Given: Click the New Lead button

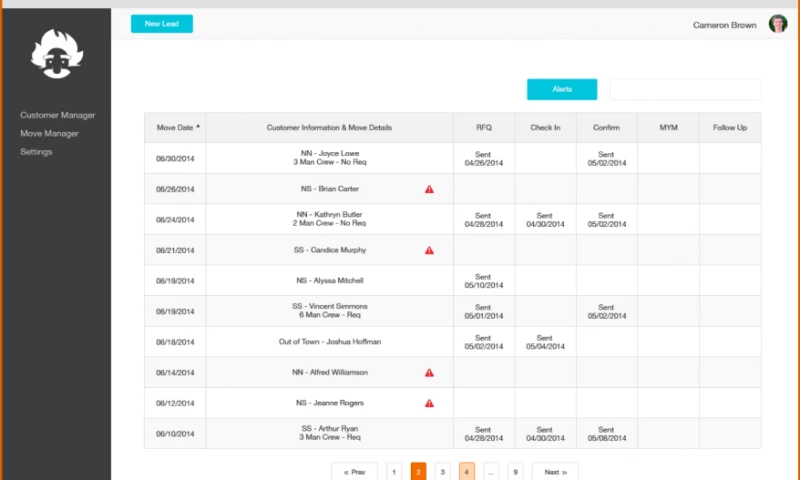Looking at the screenshot, I should coord(161,24).
